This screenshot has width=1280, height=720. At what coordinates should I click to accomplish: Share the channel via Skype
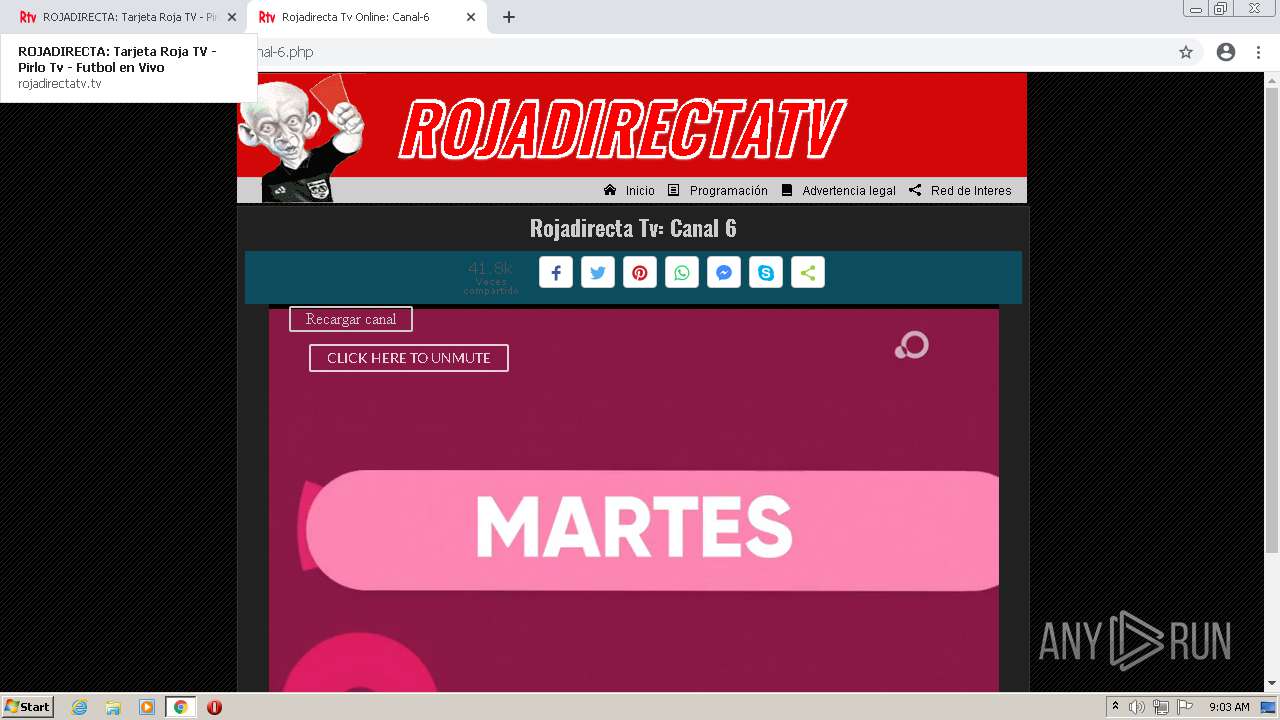pyautogui.click(x=766, y=273)
